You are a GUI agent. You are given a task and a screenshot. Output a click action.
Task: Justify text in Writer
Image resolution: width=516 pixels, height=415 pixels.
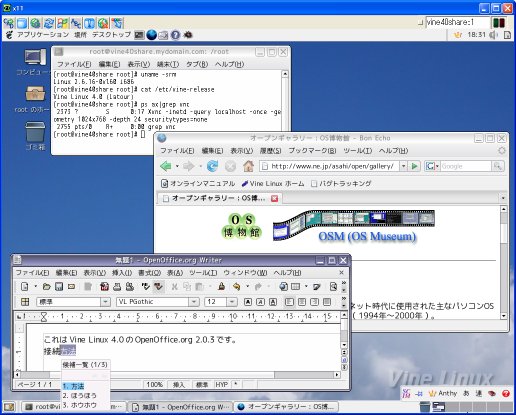[327, 302]
